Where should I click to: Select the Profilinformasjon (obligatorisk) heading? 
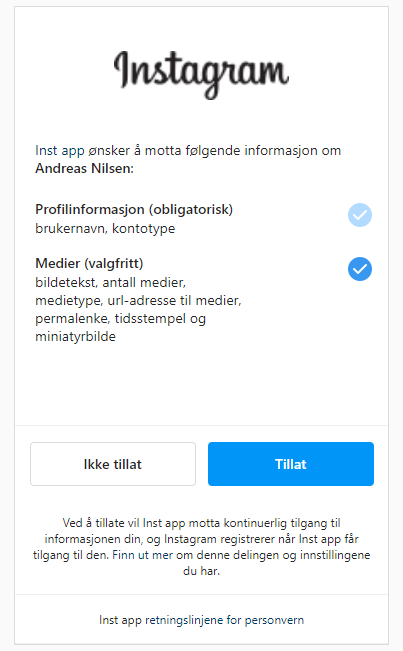pos(134,209)
